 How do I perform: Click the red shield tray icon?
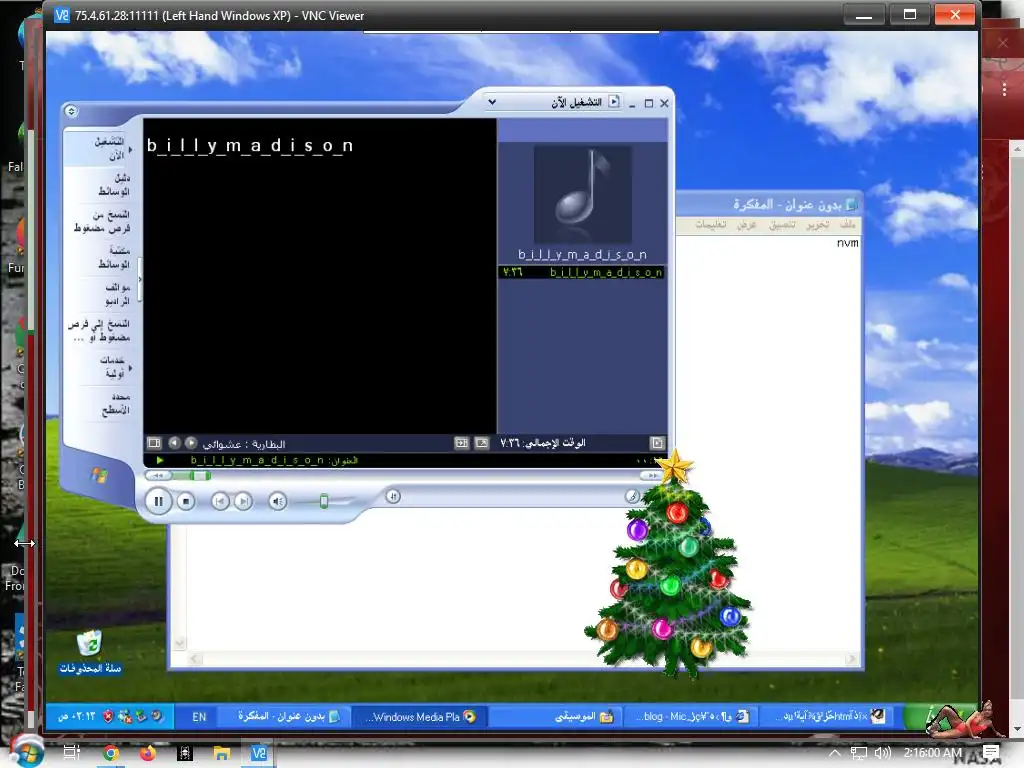[108, 716]
